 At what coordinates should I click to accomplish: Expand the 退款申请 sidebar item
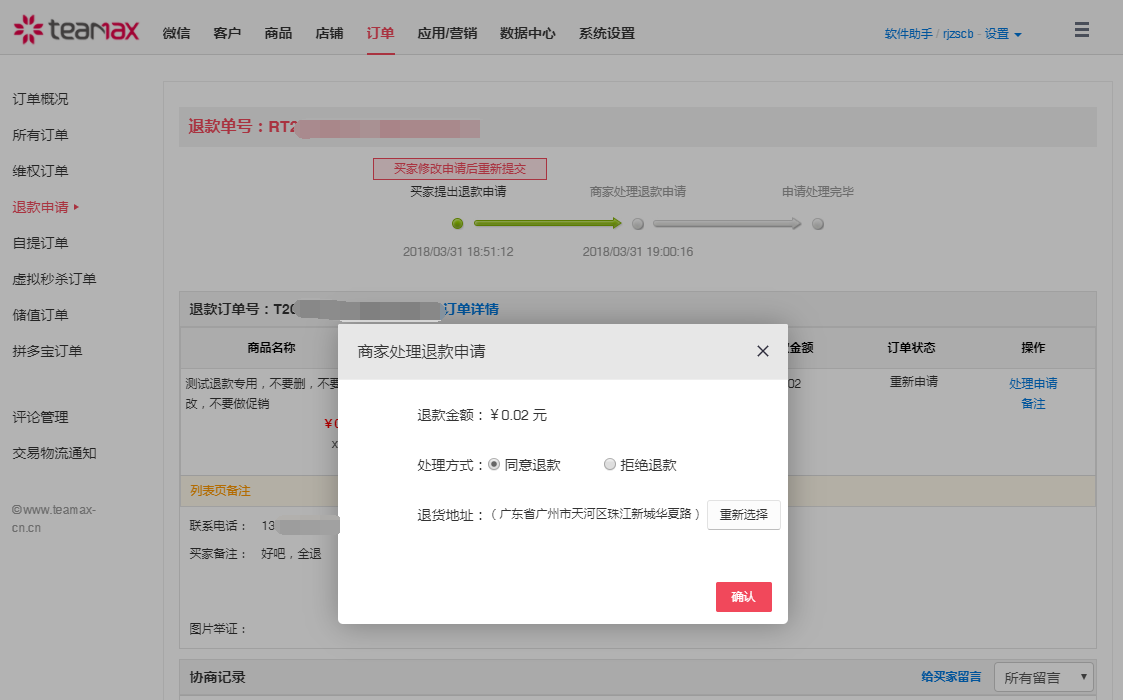pos(45,207)
